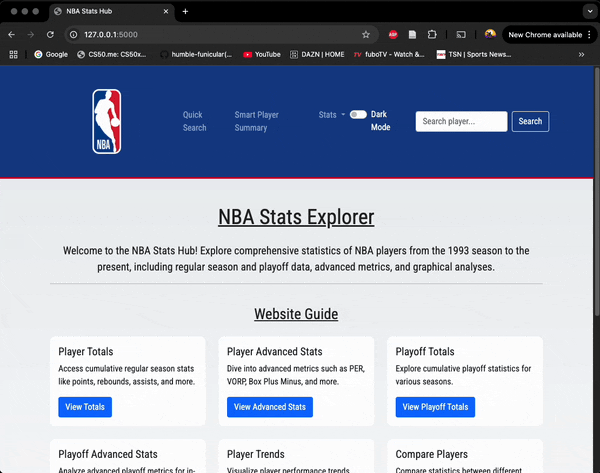Click the NBA logo in the navbar
600x473 pixels.
pyautogui.click(x=107, y=121)
